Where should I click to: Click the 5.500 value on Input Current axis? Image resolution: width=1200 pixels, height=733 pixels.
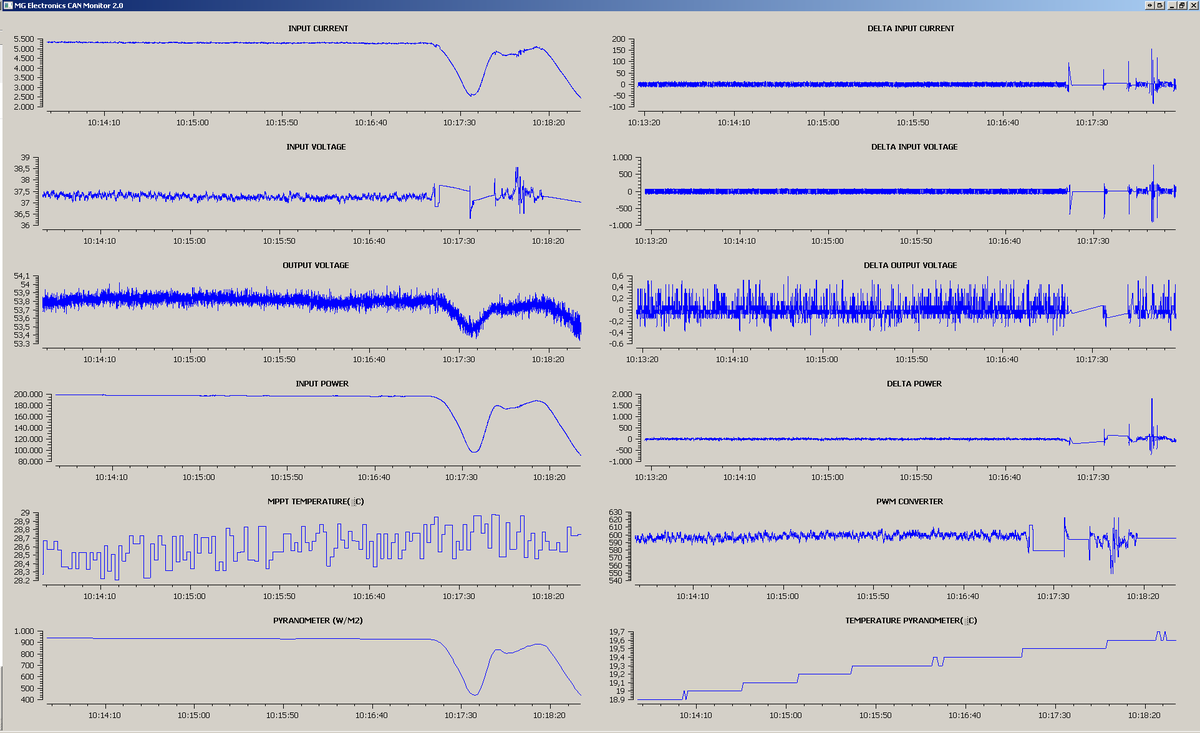pyautogui.click(x=26, y=40)
